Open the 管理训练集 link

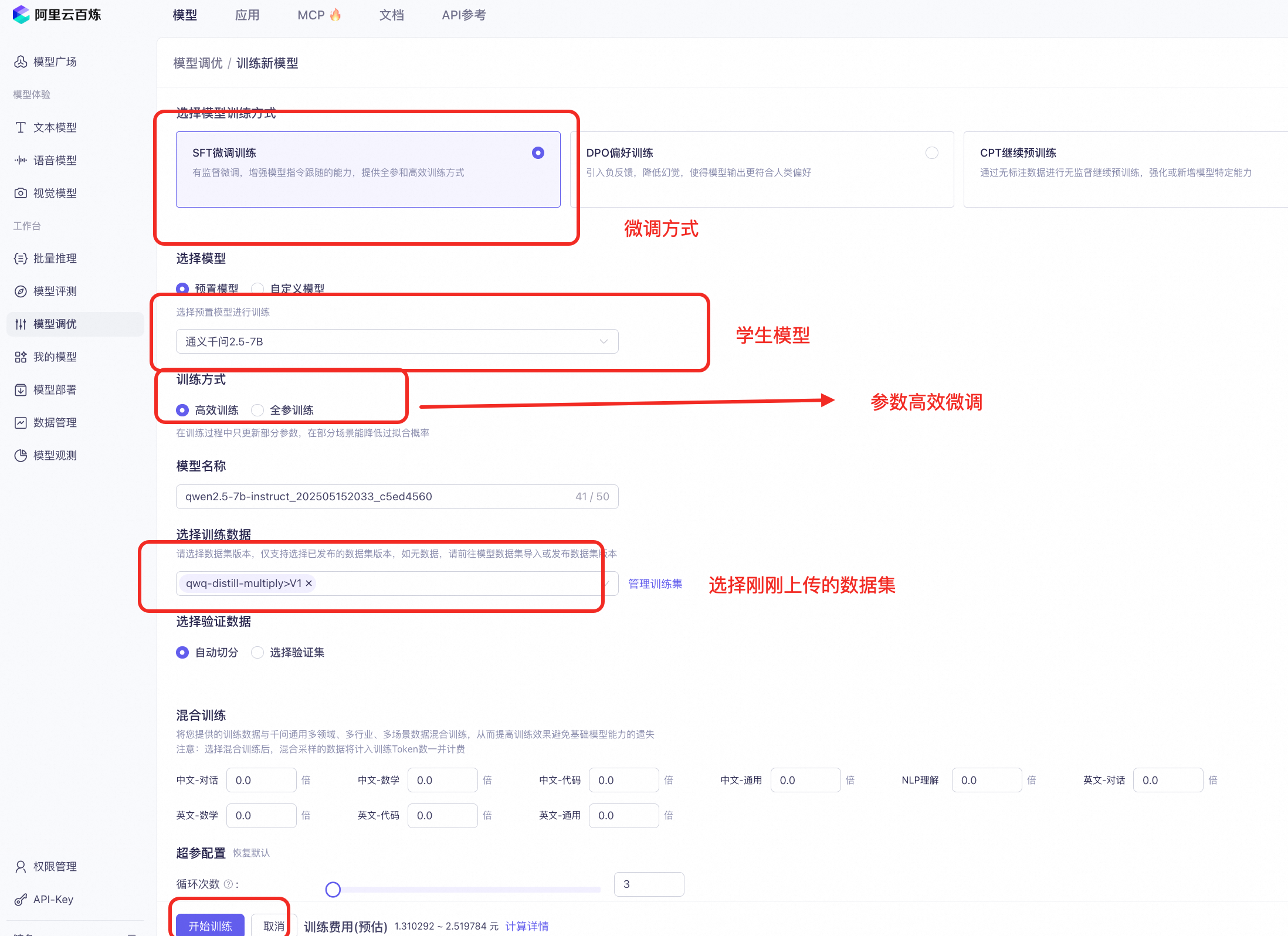click(x=655, y=584)
